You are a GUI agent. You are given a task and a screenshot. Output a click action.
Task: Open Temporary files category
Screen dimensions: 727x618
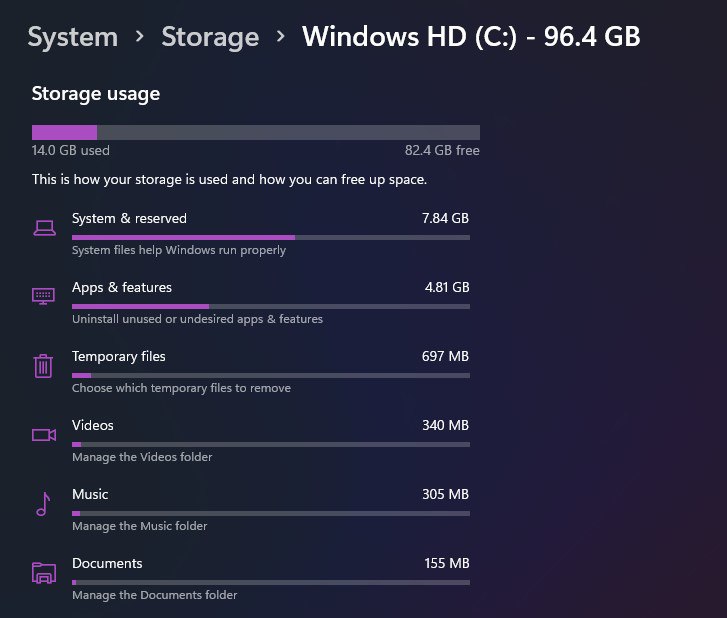(251, 372)
